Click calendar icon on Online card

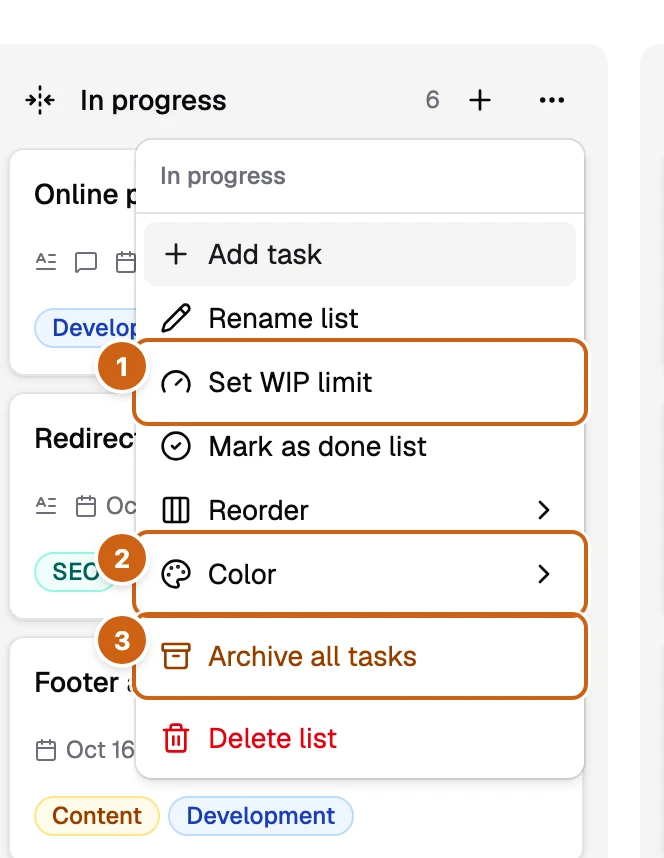[126, 262]
